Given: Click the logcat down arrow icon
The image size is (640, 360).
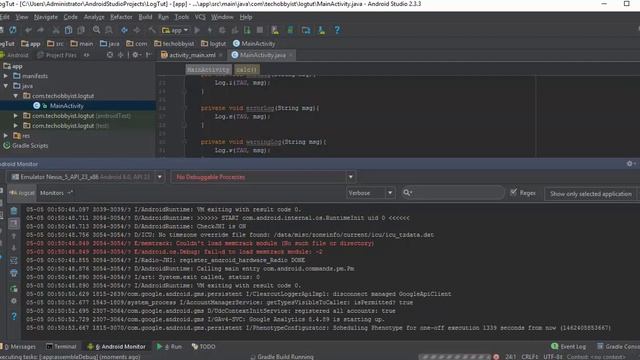Looking at the screenshot, I should pos(13,248).
